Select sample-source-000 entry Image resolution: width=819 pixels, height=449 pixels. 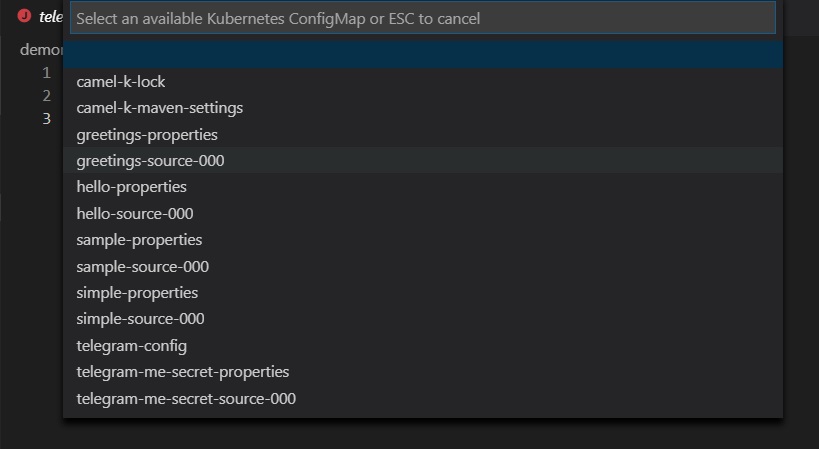(423, 266)
